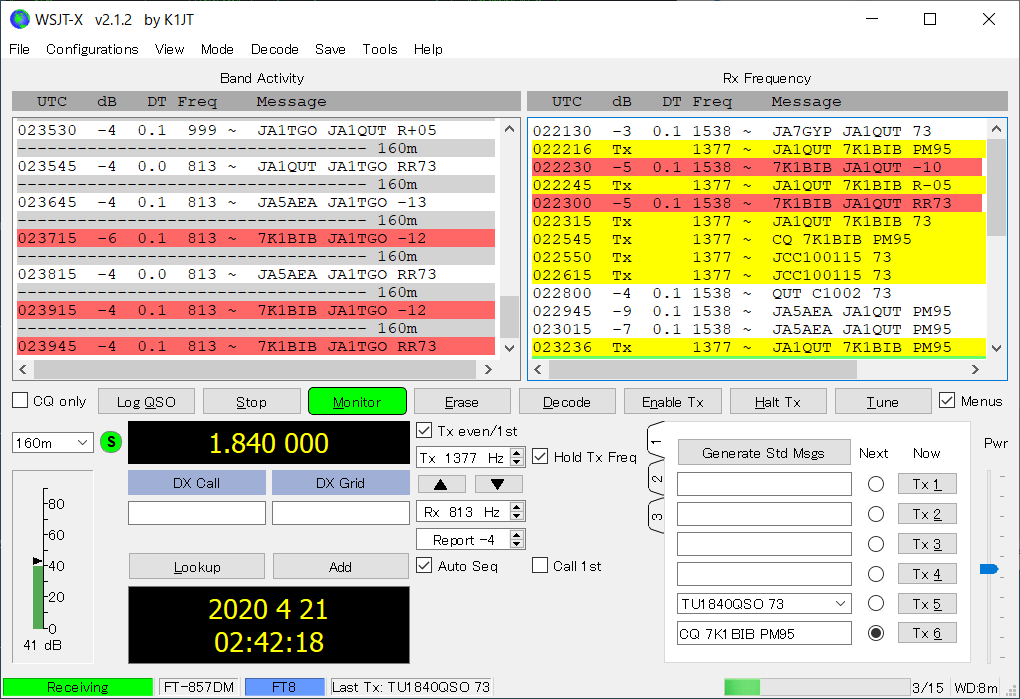Viewport: 1020px width, 699px height.
Task: Switch to message tab 2
Action: tap(657, 478)
